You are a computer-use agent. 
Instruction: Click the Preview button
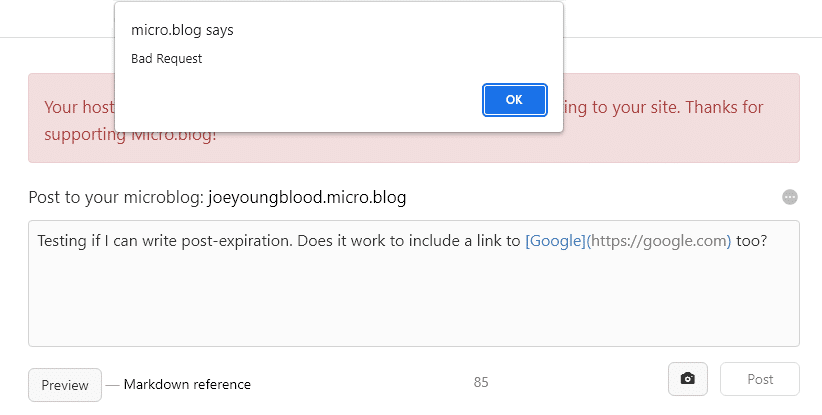click(65, 385)
